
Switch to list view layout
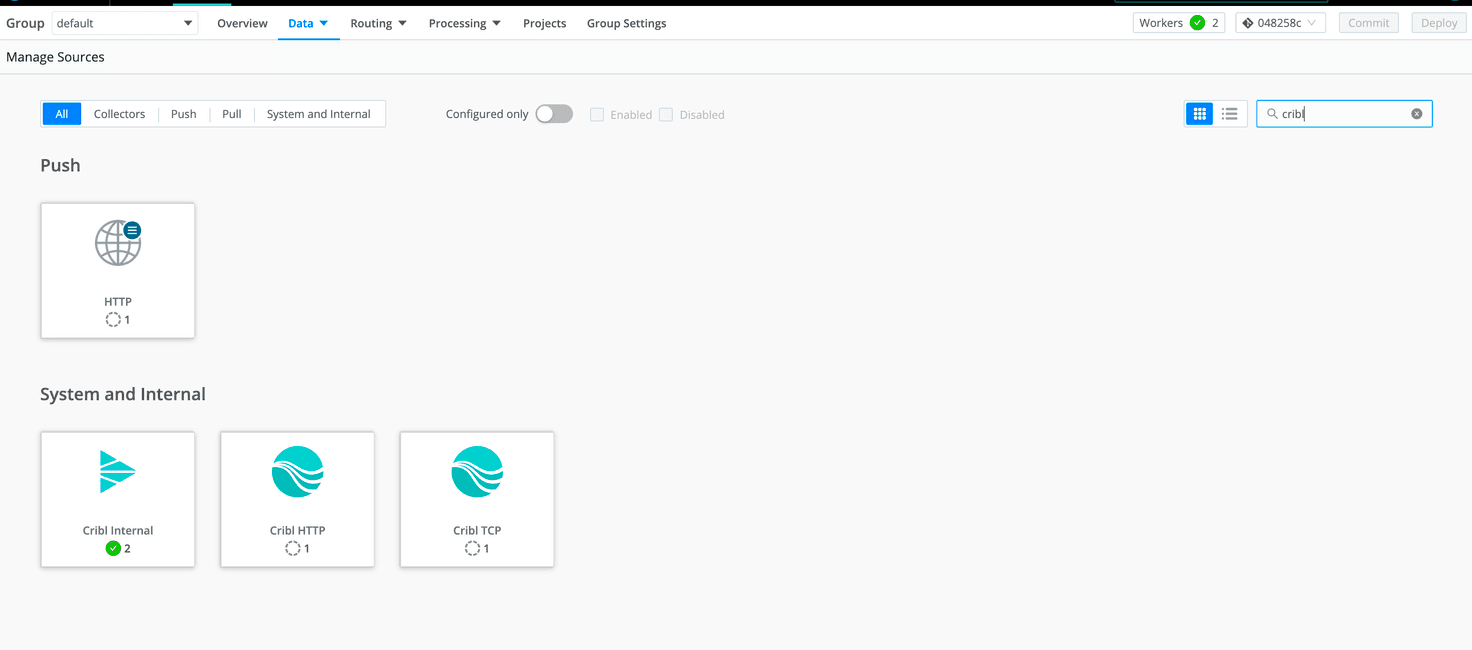pyautogui.click(x=1230, y=114)
